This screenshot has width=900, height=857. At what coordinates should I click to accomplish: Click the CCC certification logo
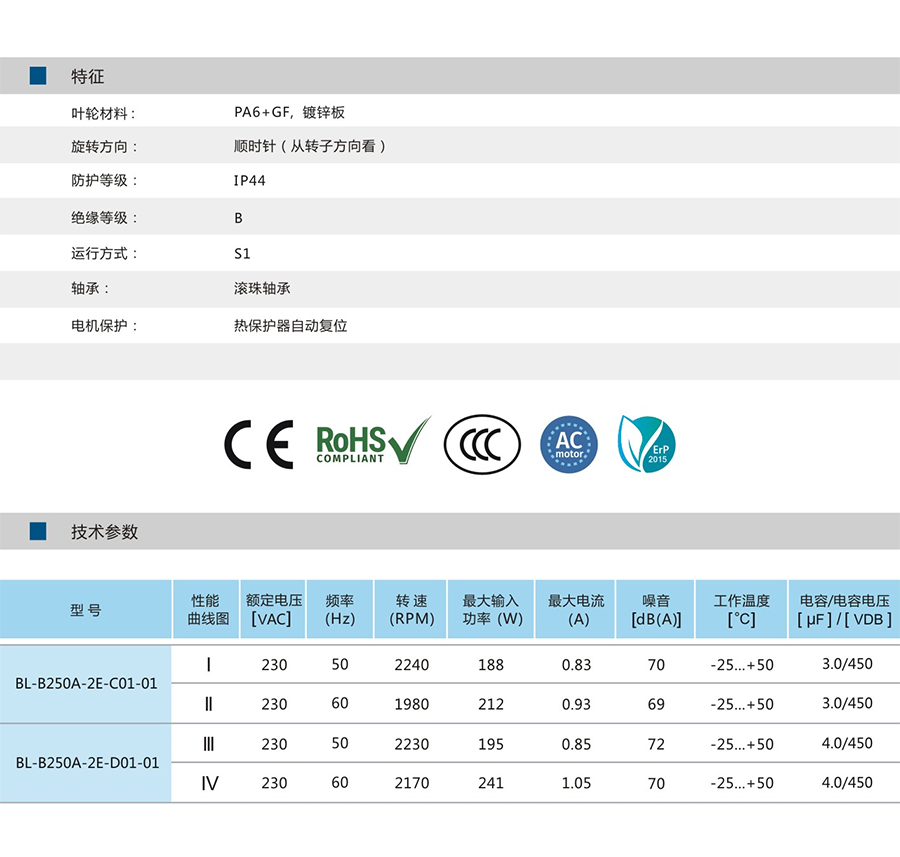482,444
